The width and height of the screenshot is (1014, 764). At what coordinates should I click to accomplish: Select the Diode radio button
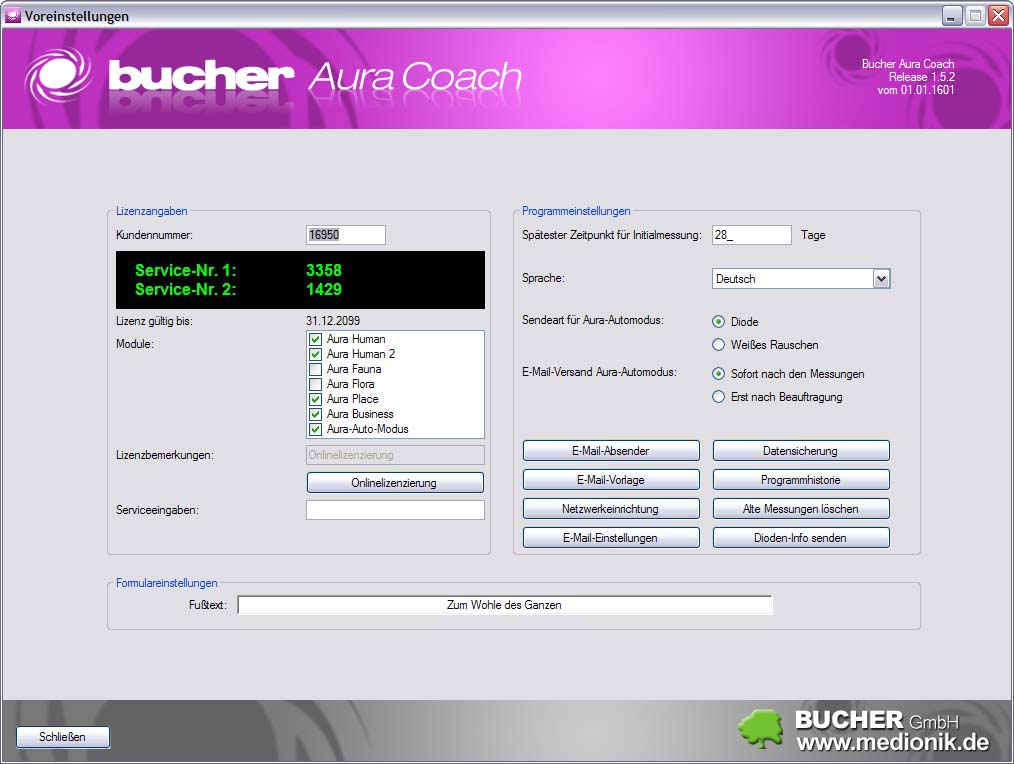718,322
